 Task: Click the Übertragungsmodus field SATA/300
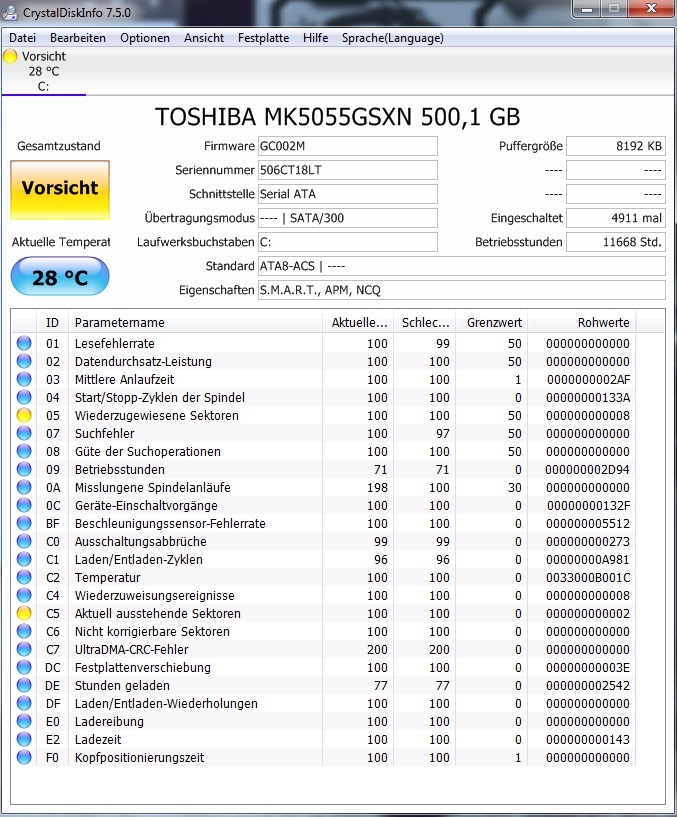pyautogui.click(x=348, y=218)
